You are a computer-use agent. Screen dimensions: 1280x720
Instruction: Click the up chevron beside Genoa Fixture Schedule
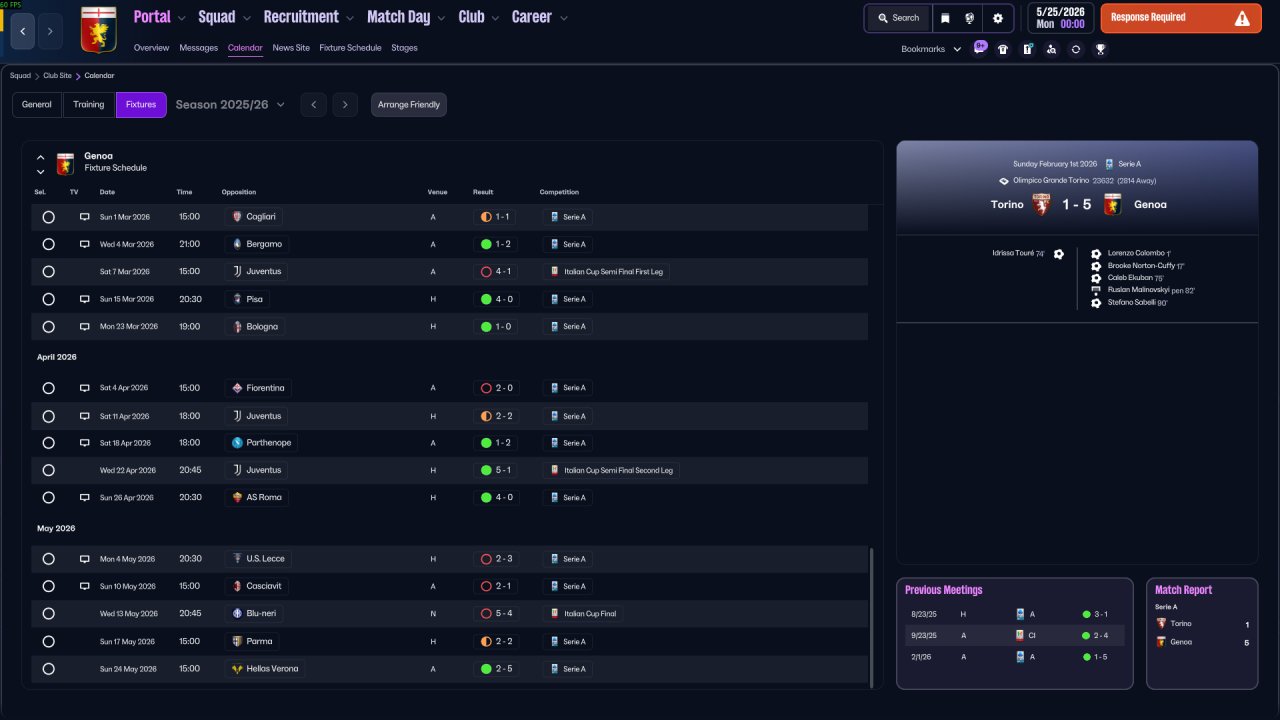[x=41, y=157]
